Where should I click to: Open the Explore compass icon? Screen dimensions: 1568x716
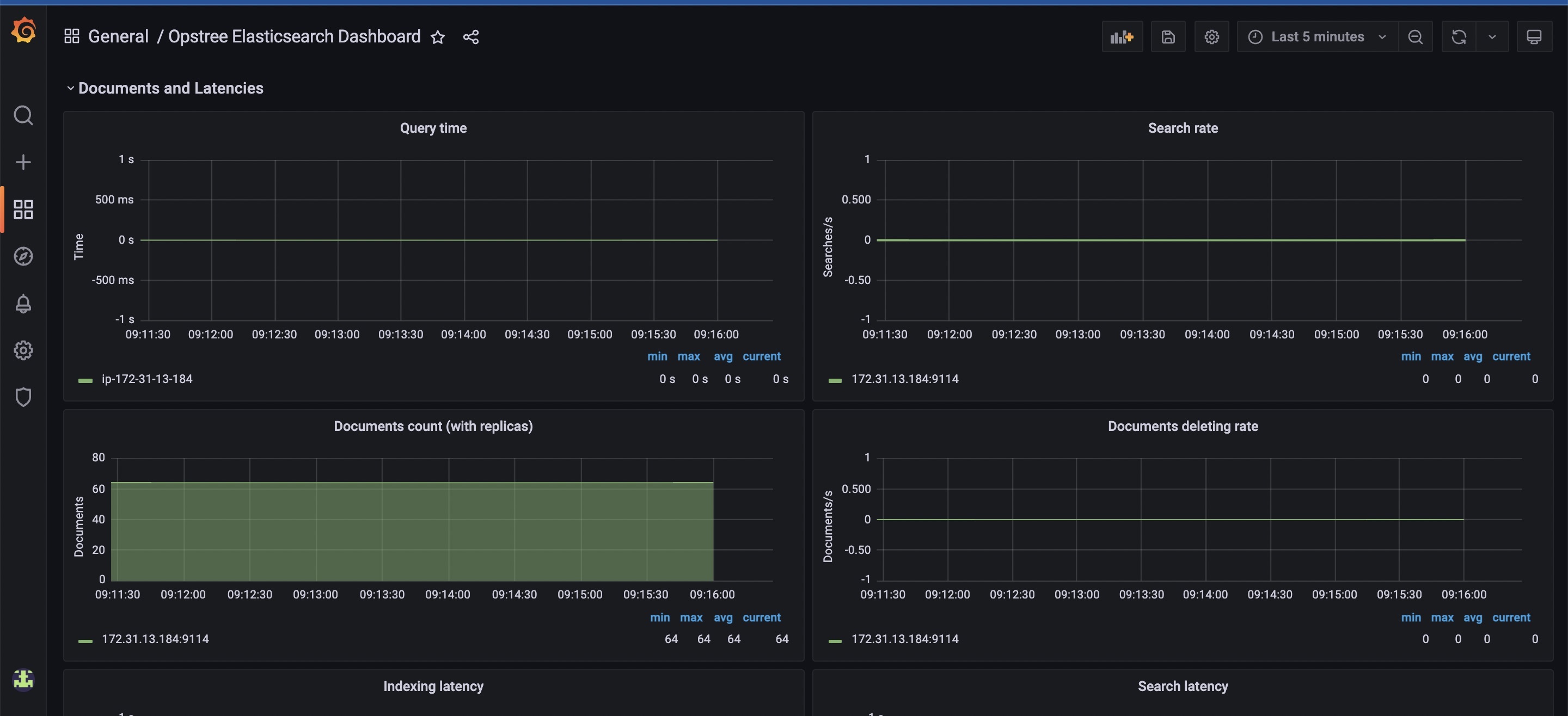[23, 256]
